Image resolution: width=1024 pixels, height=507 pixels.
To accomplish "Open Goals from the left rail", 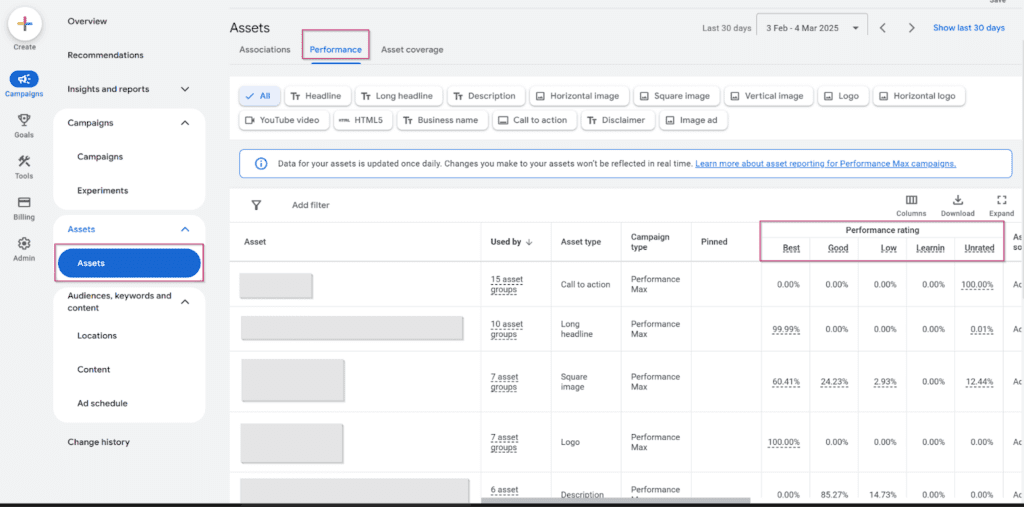I will pos(24,125).
